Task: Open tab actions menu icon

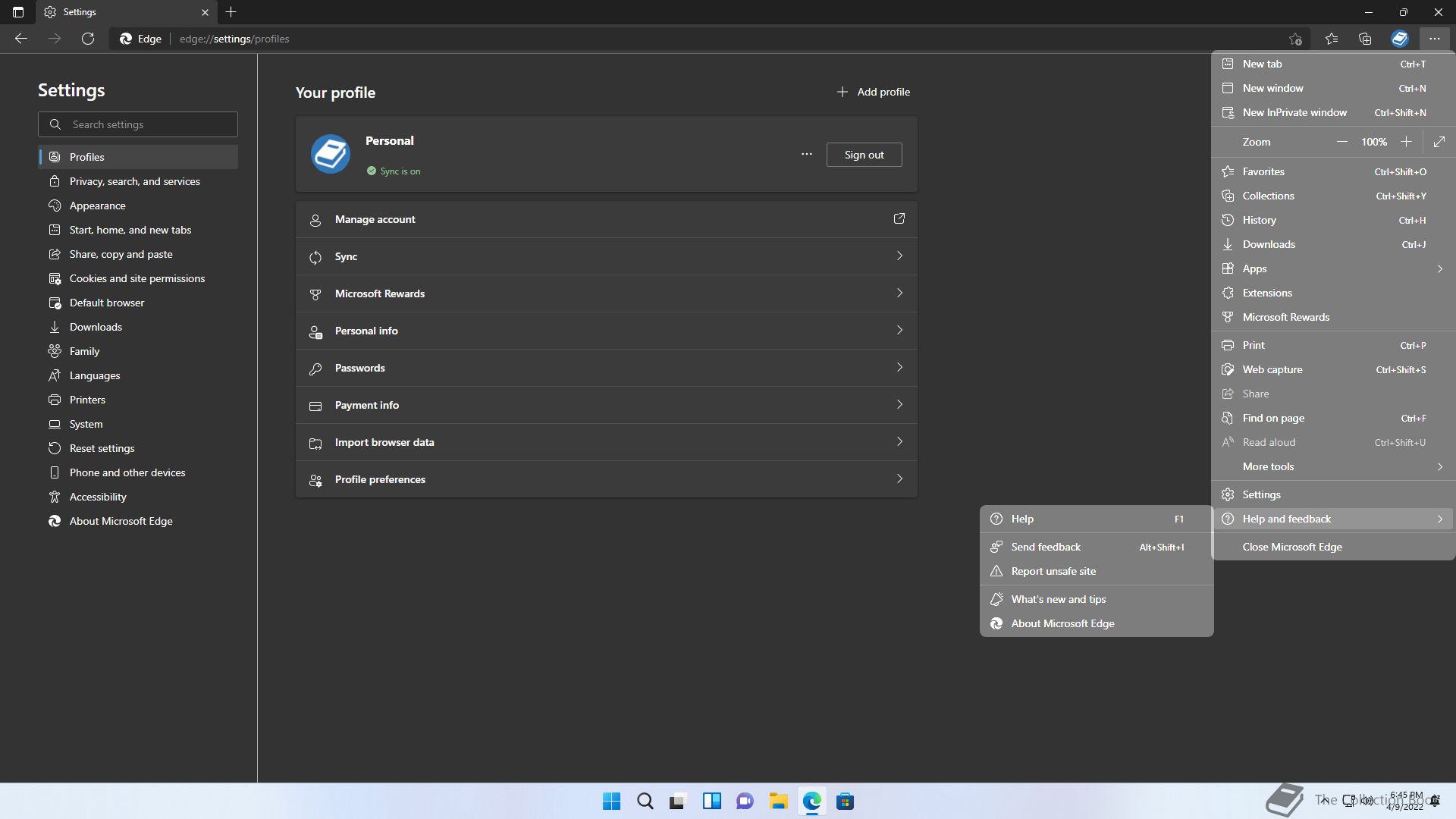Action: [x=18, y=12]
